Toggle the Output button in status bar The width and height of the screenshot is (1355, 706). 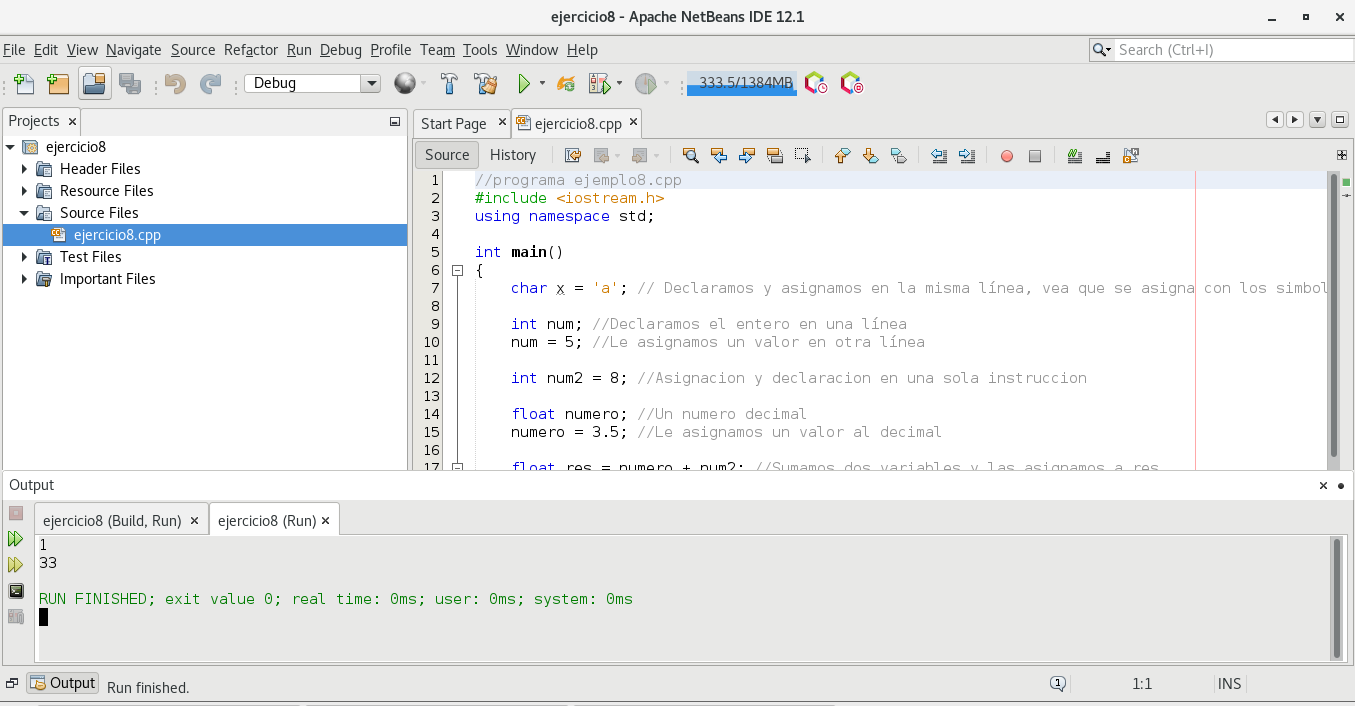[x=63, y=684]
